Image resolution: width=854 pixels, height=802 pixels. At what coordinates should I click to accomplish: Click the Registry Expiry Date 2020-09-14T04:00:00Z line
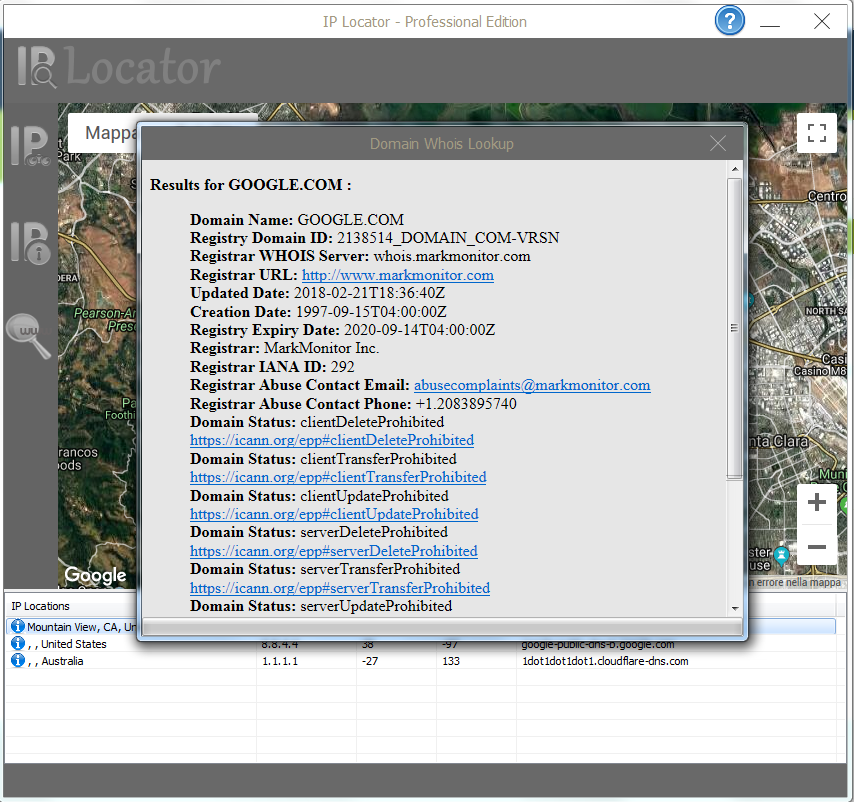click(x=343, y=330)
